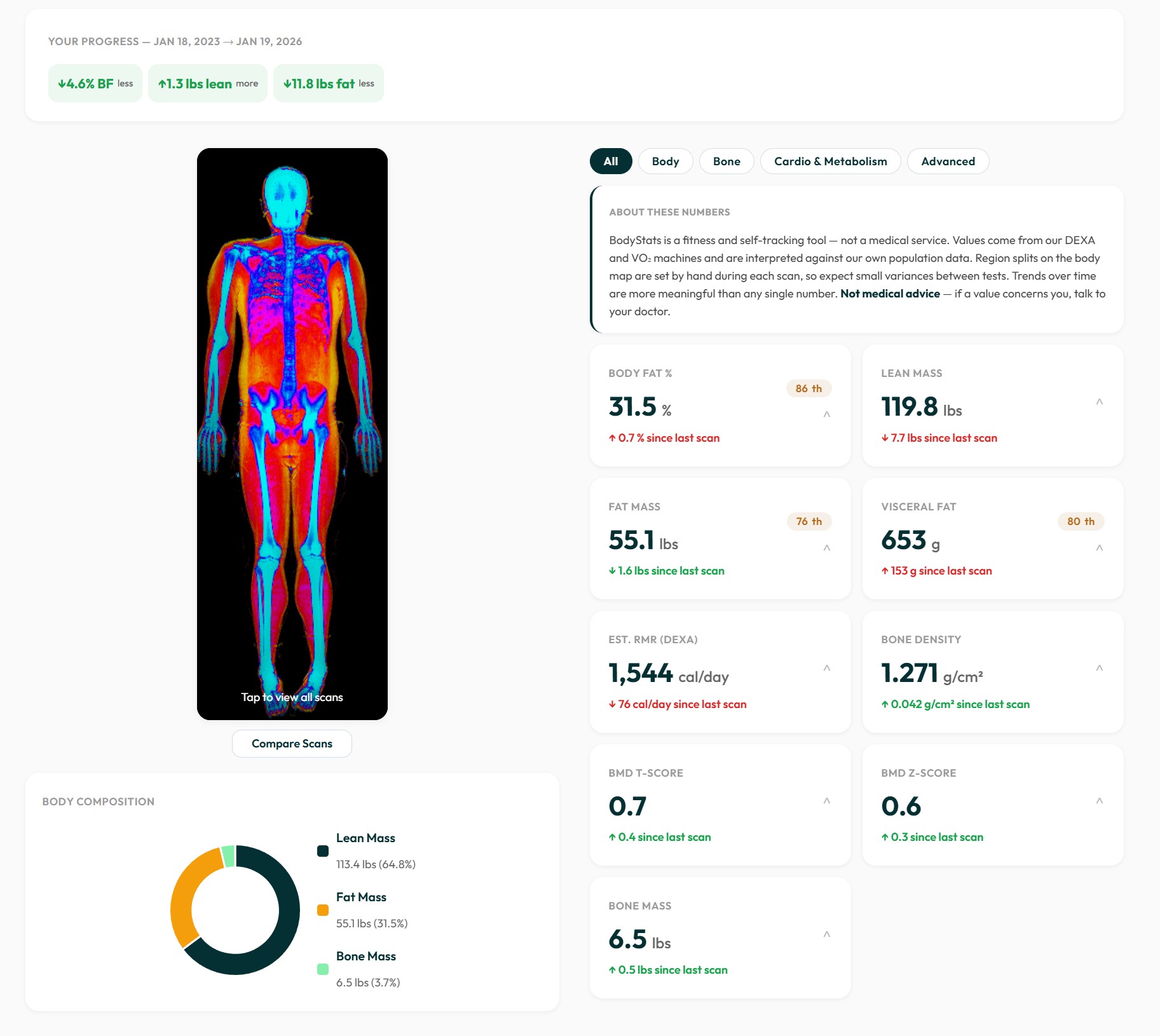Click the 6.5 lbs bone mass card value

639,939
